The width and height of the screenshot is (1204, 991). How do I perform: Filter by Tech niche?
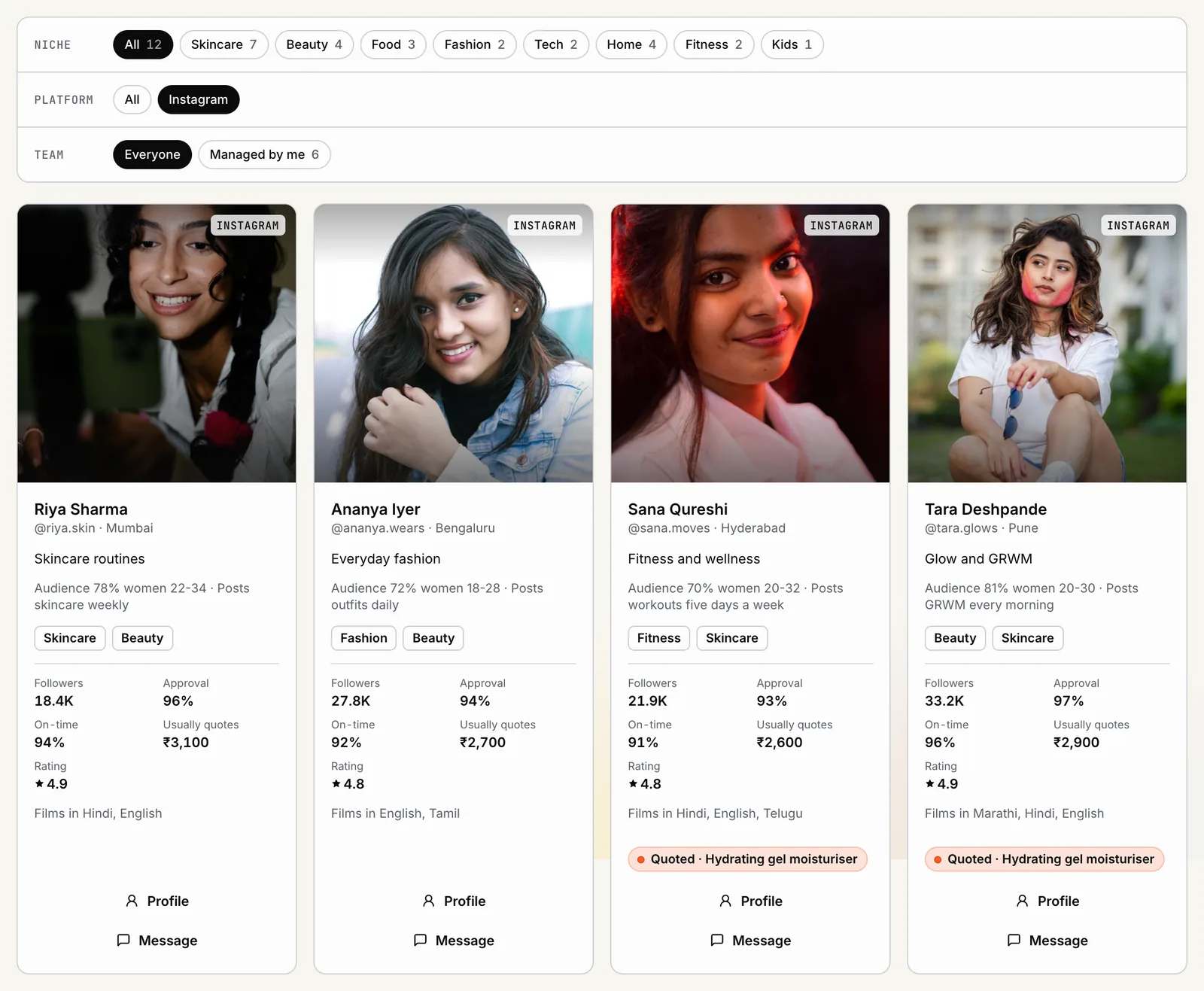pos(555,44)
